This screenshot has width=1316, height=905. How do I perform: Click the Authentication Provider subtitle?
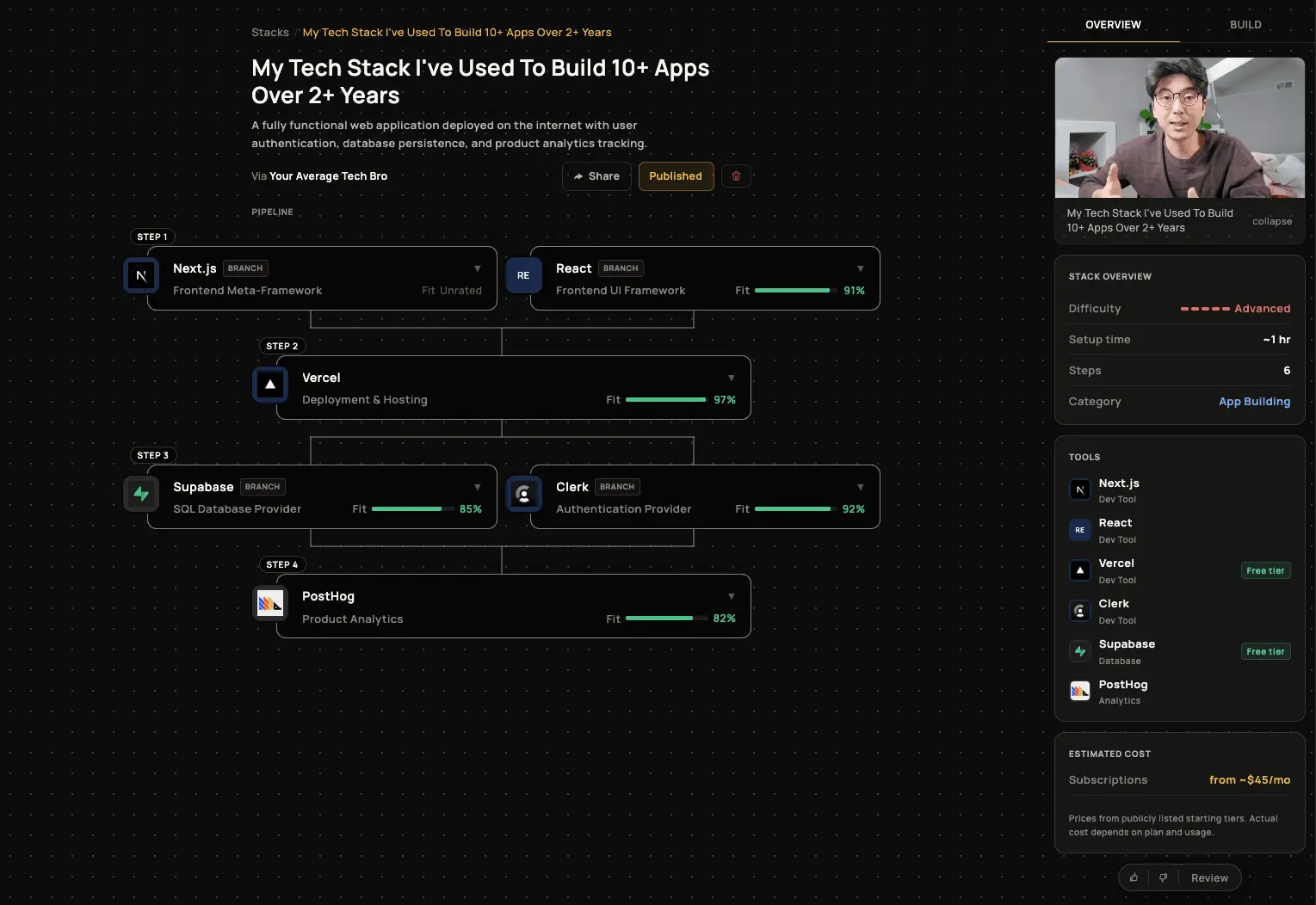[x=624, y=509]
